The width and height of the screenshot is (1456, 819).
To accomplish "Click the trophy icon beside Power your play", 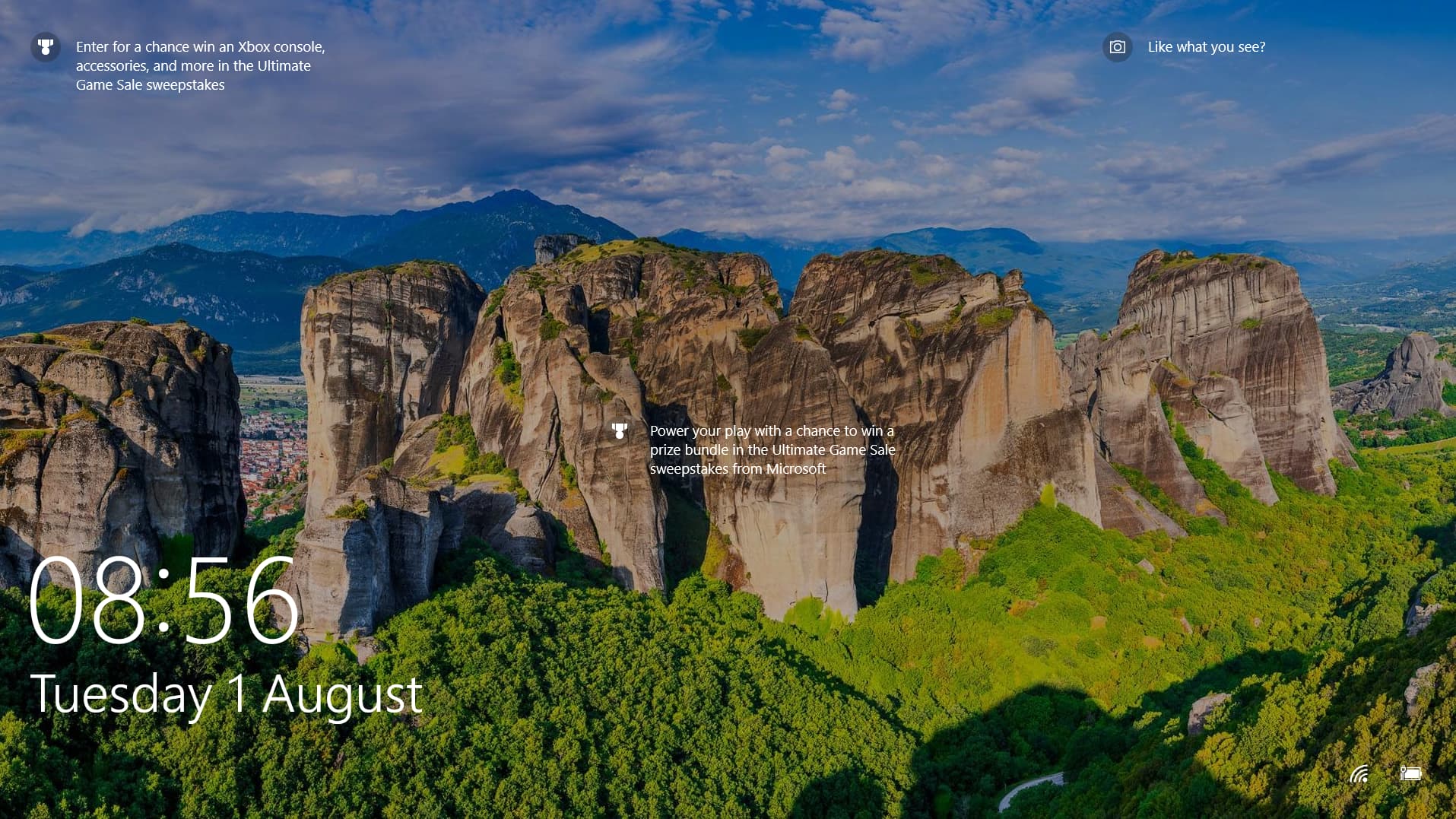I will pyautogui.click(x=620, y=431).
